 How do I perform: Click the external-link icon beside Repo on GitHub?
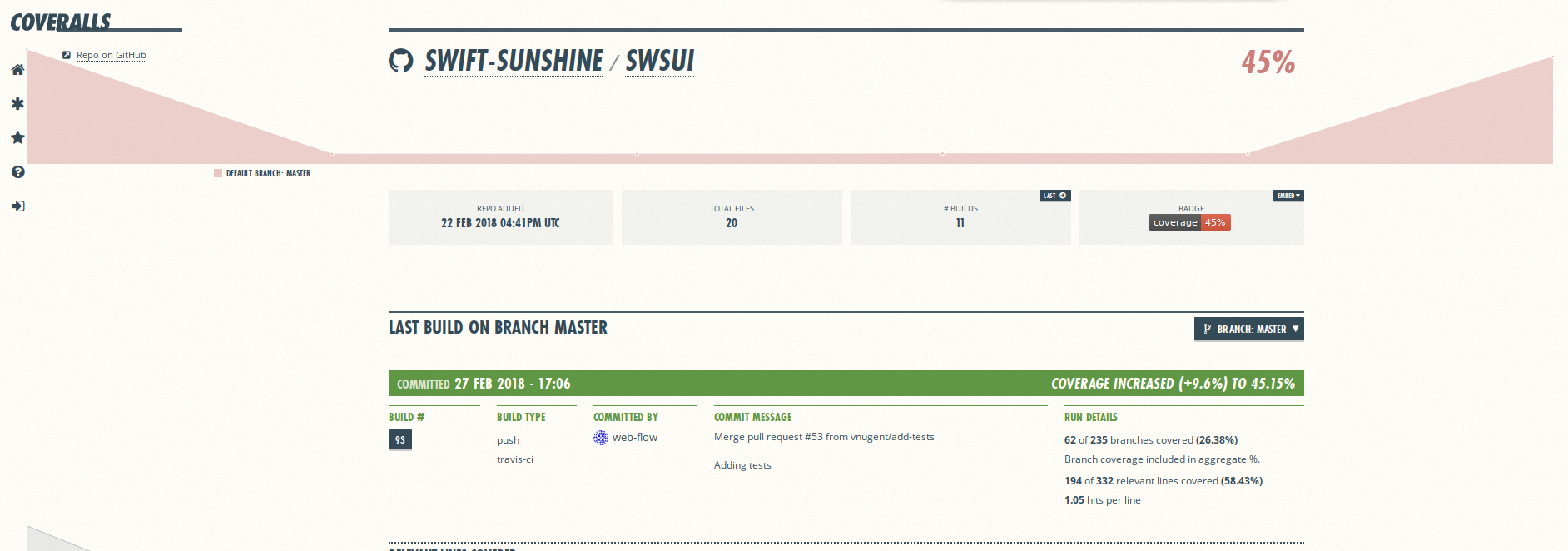(x=67, y=55)
